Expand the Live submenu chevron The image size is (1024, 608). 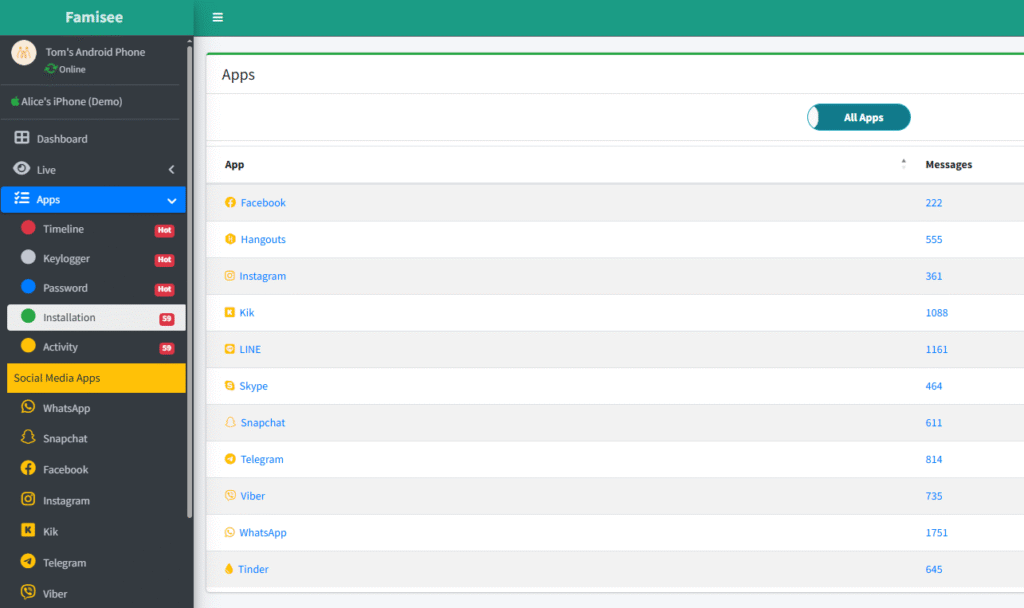pyautogui.click(x=172, y=170)
